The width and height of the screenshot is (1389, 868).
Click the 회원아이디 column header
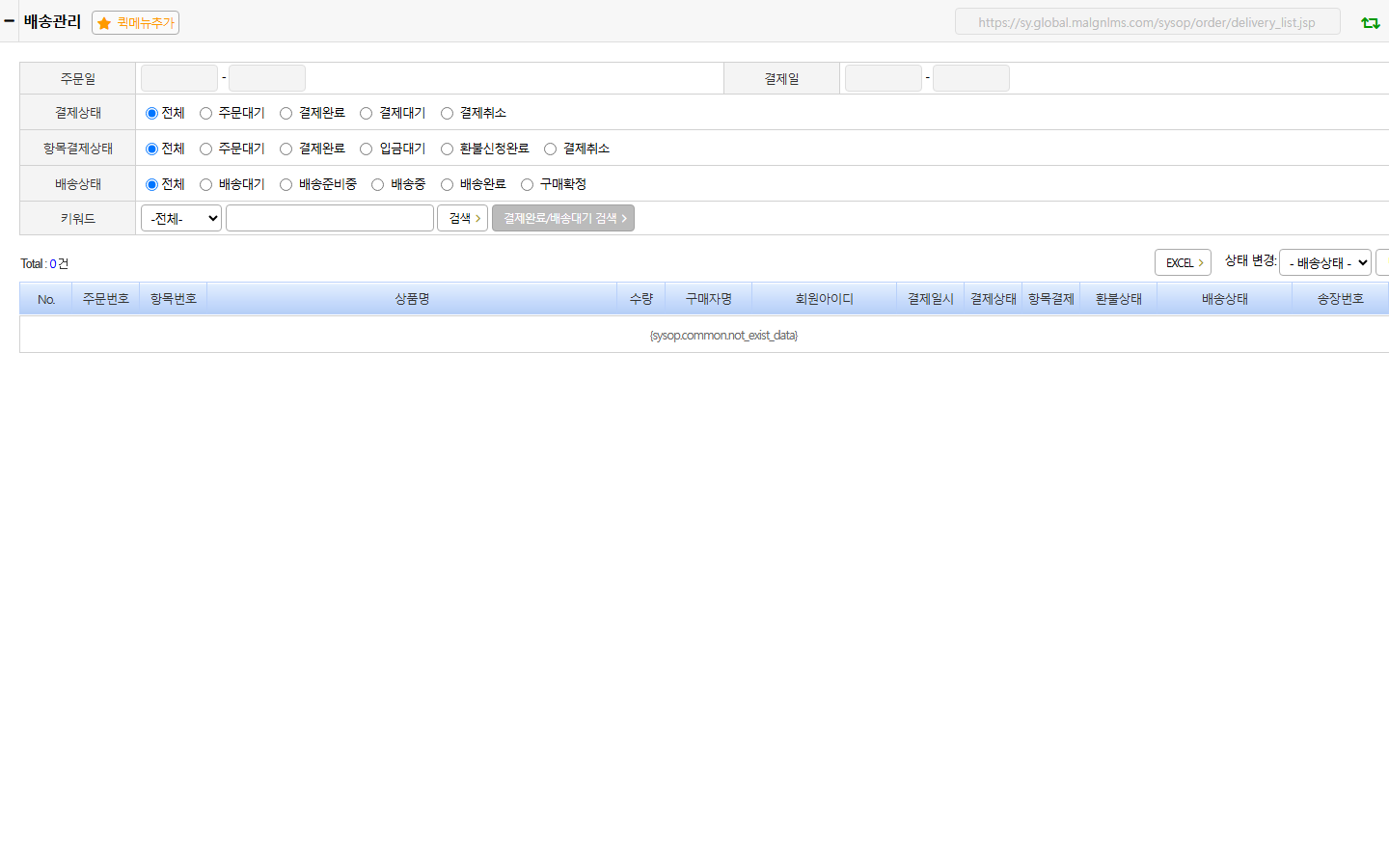[x=825, y=299]
